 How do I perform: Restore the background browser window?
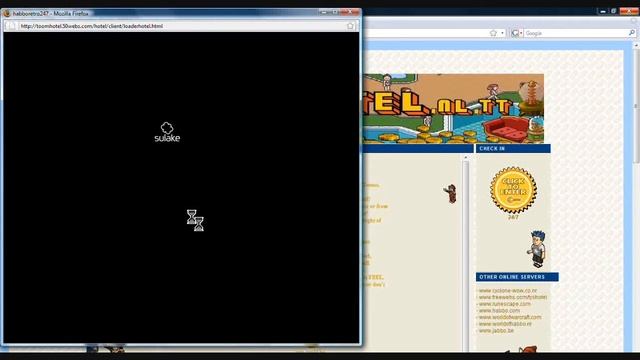coord(613,11)
